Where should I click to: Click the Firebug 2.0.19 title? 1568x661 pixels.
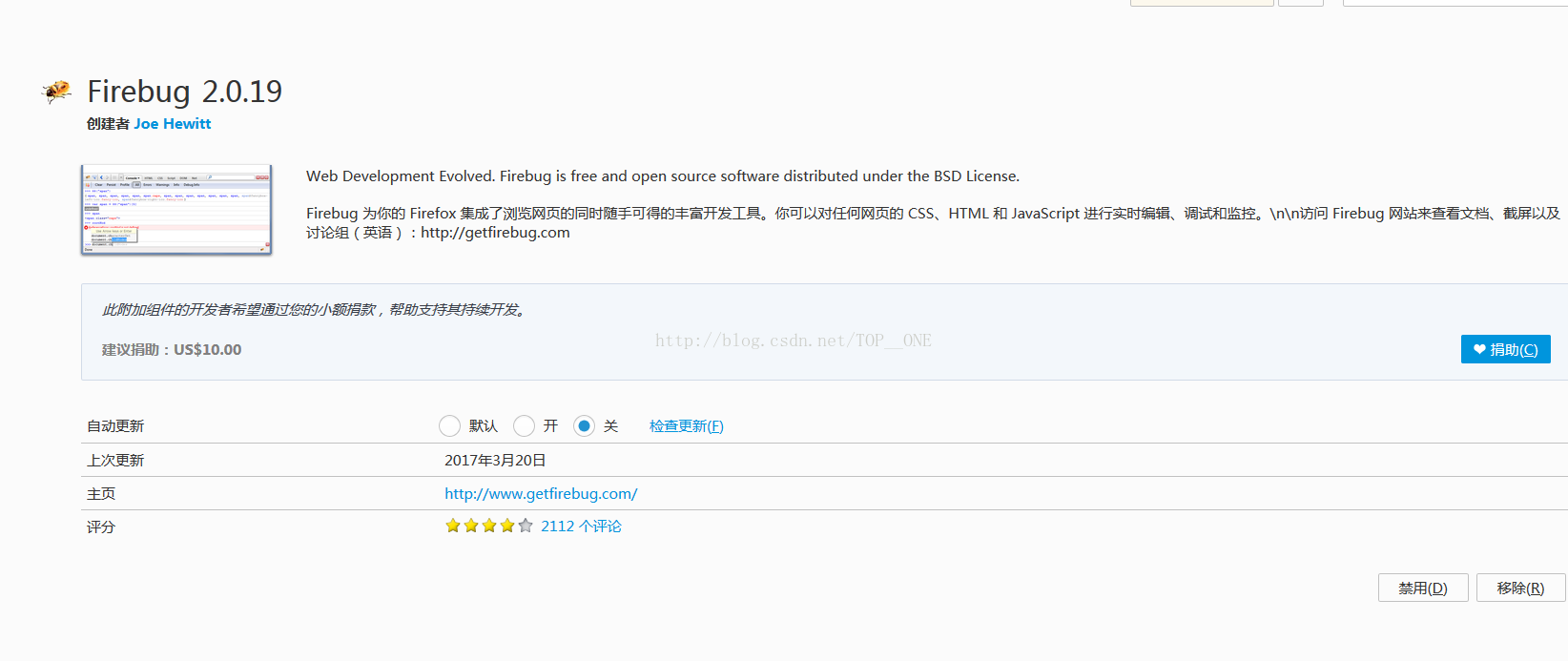(x=185, y=92)
